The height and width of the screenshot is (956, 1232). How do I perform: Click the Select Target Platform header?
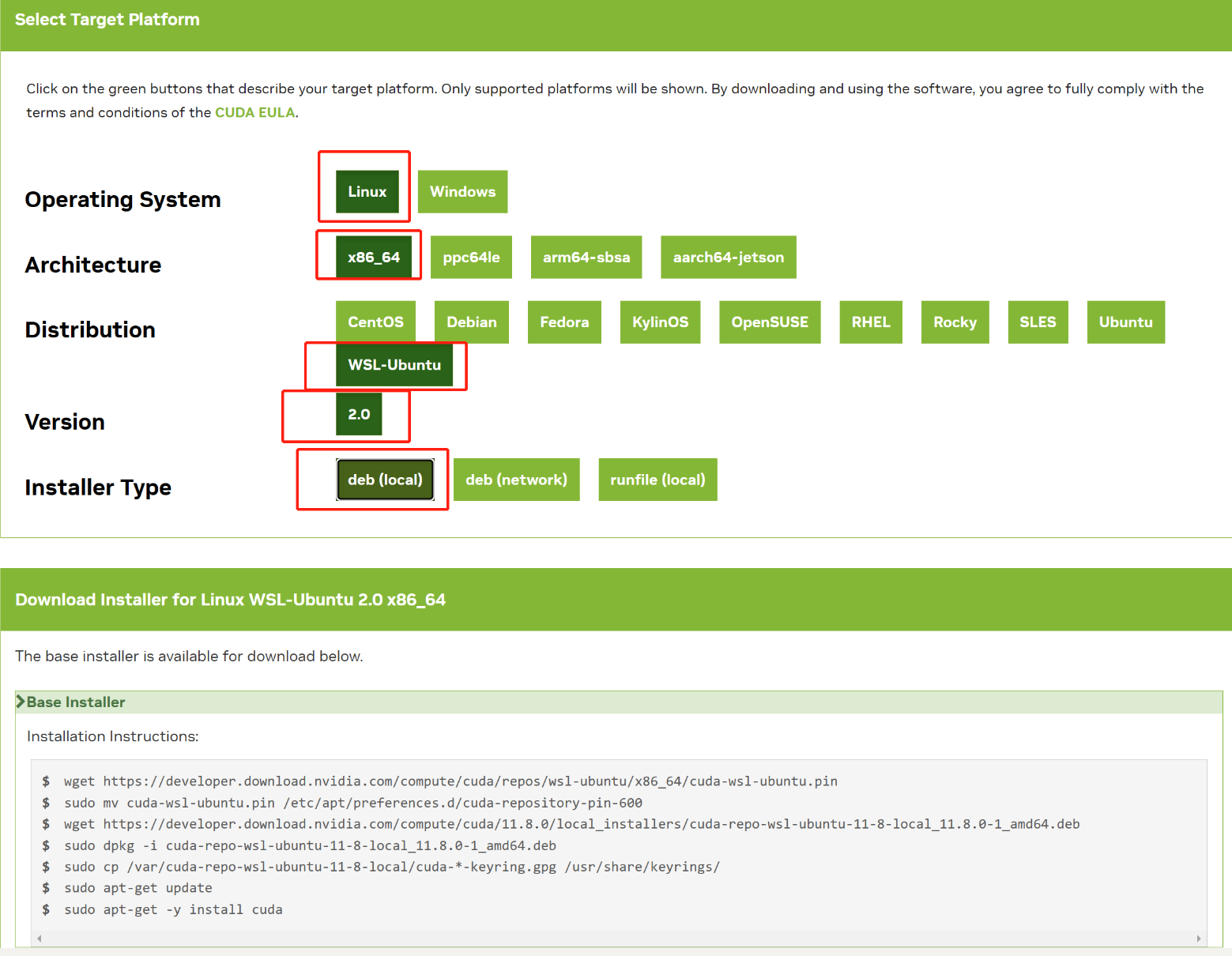click(107, 20)
